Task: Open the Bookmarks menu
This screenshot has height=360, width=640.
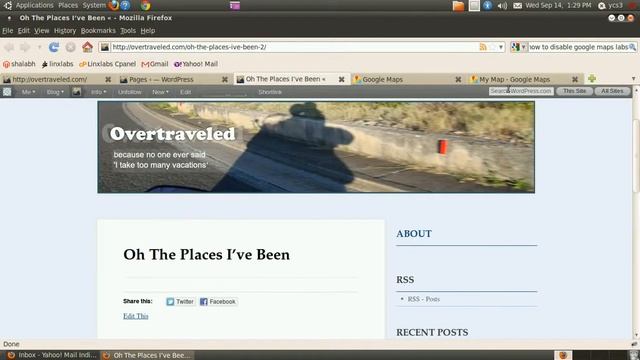Action: pos(98,31)
